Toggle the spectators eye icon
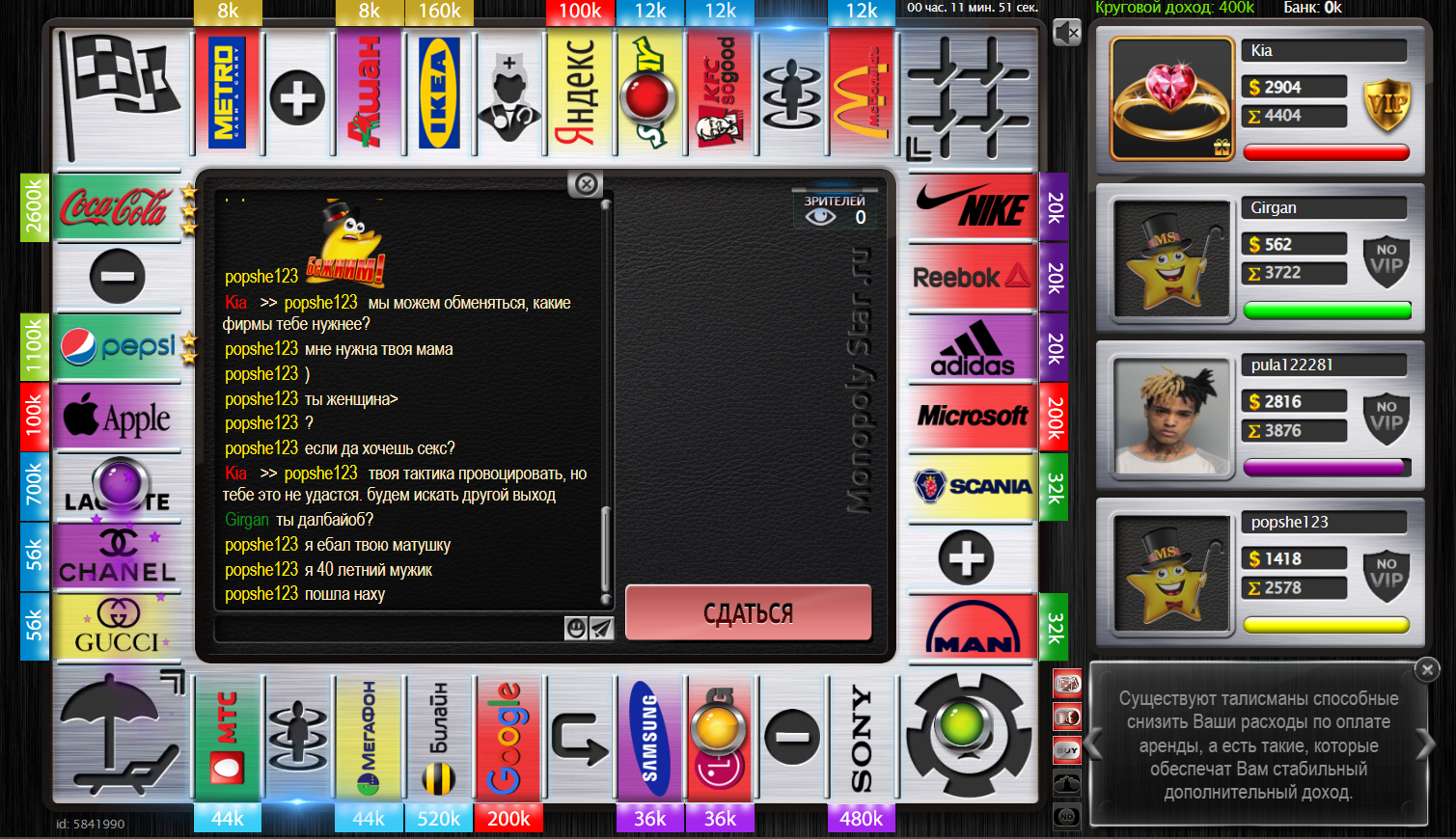Screen dimensions: 1456x839 pos(821,217)
